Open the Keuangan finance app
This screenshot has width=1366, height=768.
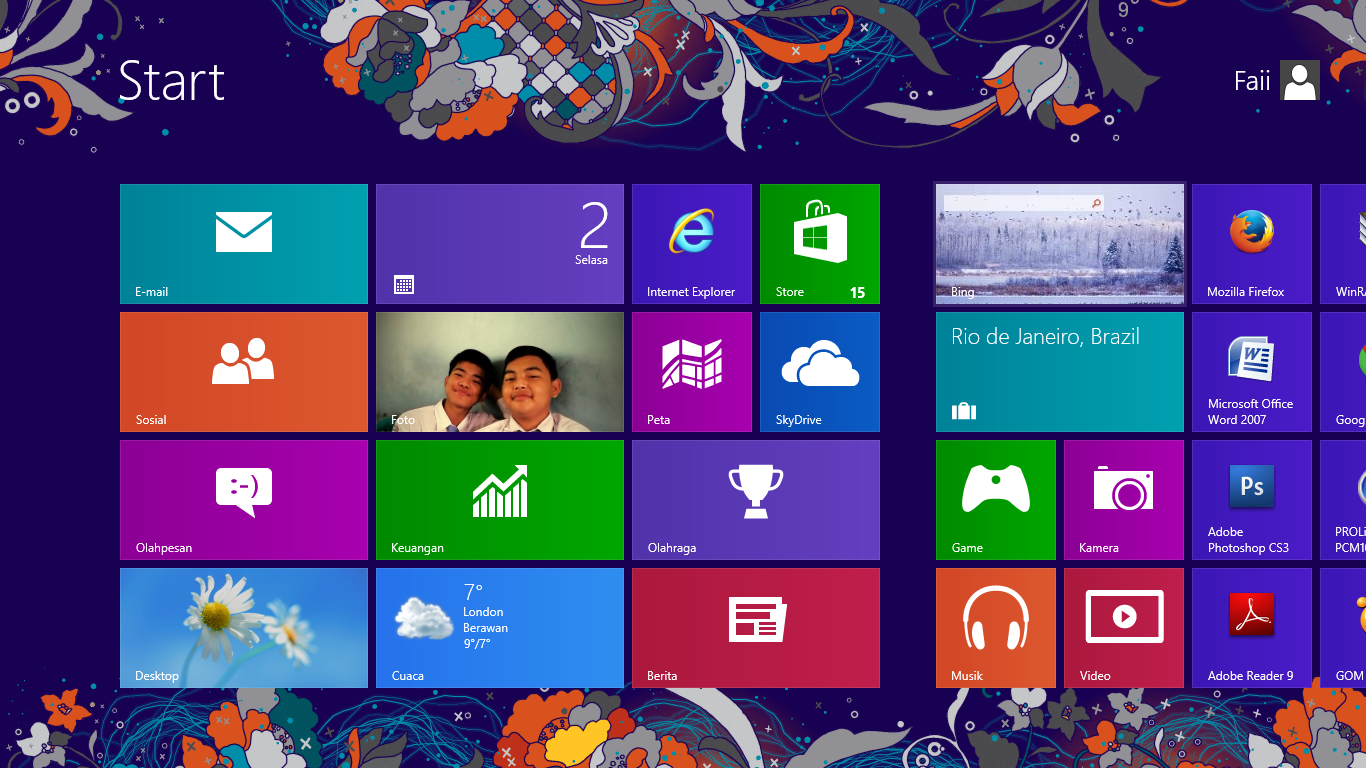[499, 499]
